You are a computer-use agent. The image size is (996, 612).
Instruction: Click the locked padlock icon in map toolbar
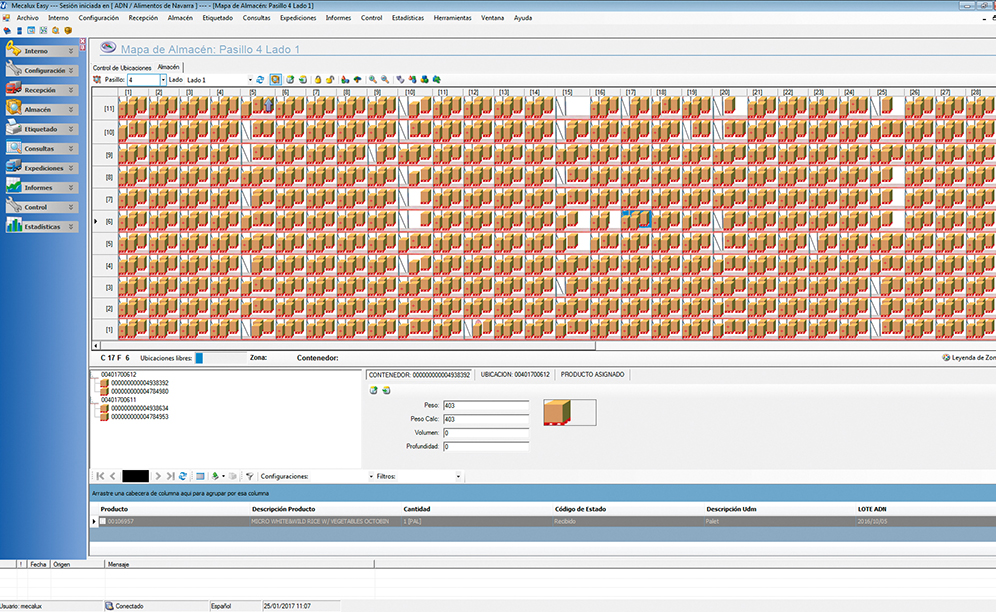click(318, 79)
